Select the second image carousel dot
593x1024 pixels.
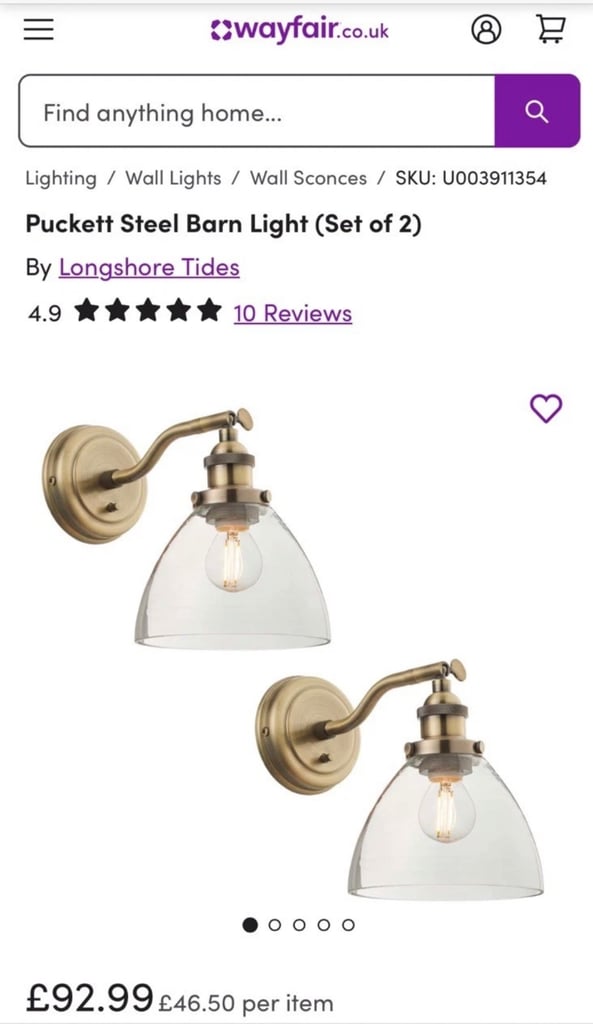coord(275,925)
